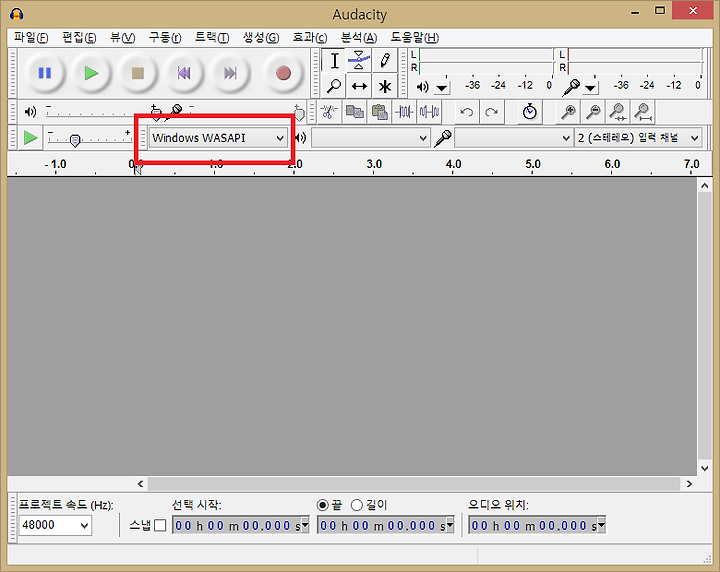Screen dimensions: 720x572
Task: Start recording with the Record button
Action: click(x=283, y=73)
